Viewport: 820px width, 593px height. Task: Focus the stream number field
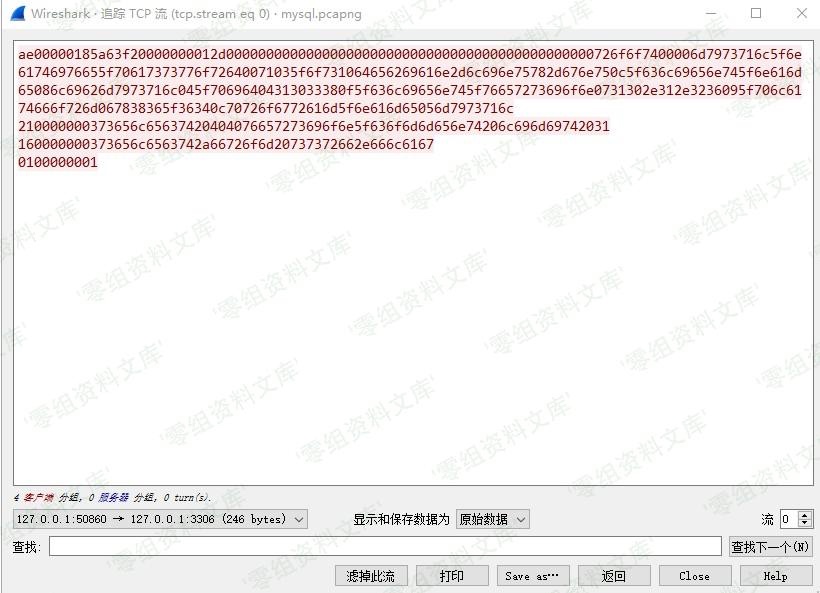pos(790,519)
